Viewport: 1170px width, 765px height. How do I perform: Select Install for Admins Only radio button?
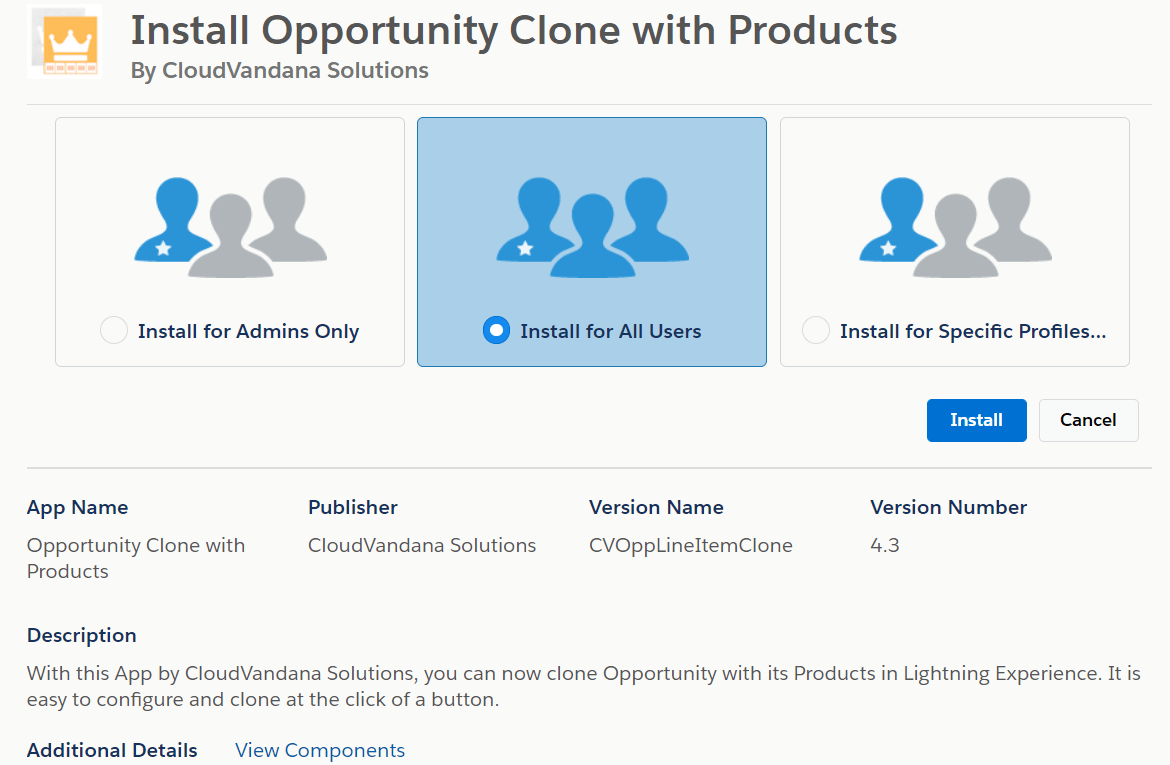[x=114, y=331]
